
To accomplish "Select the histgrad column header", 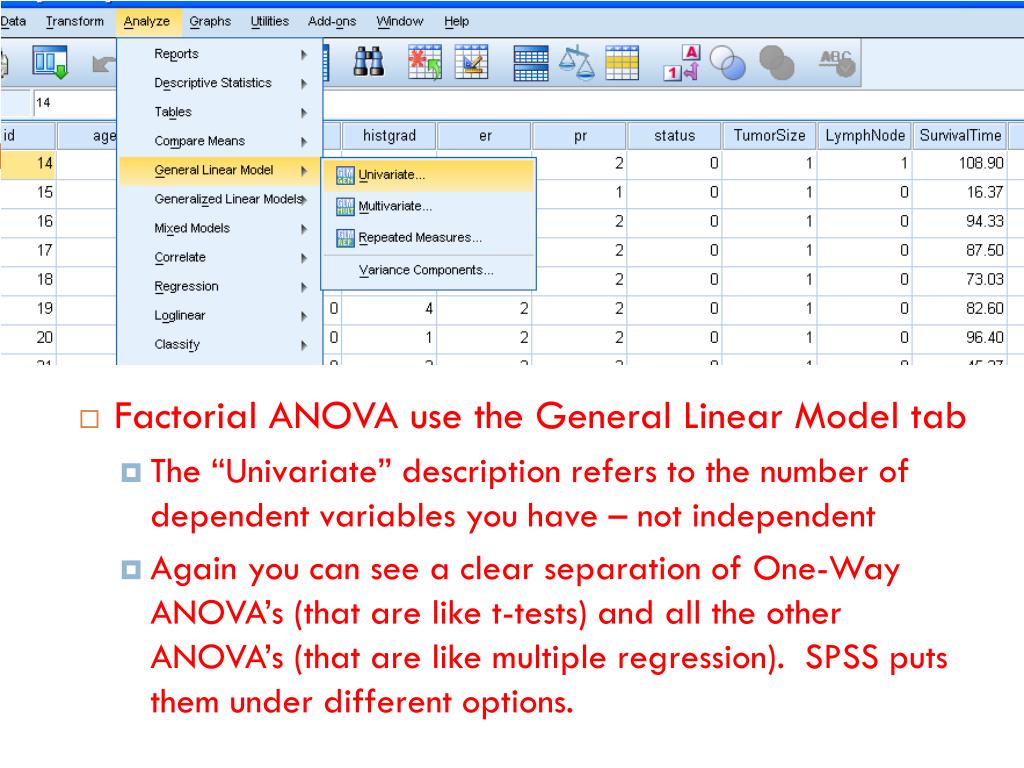I will pos(389,136).
